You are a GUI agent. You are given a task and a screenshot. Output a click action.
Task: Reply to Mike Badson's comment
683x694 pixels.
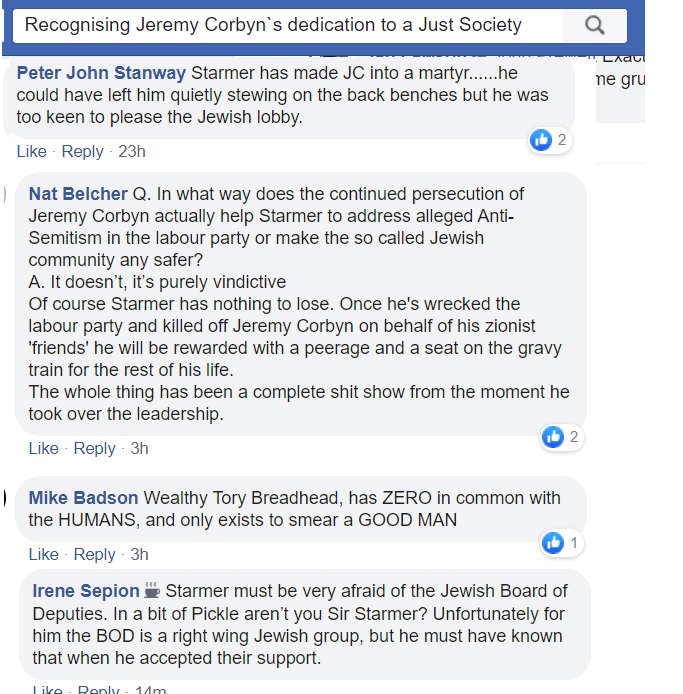pos(94,554)
